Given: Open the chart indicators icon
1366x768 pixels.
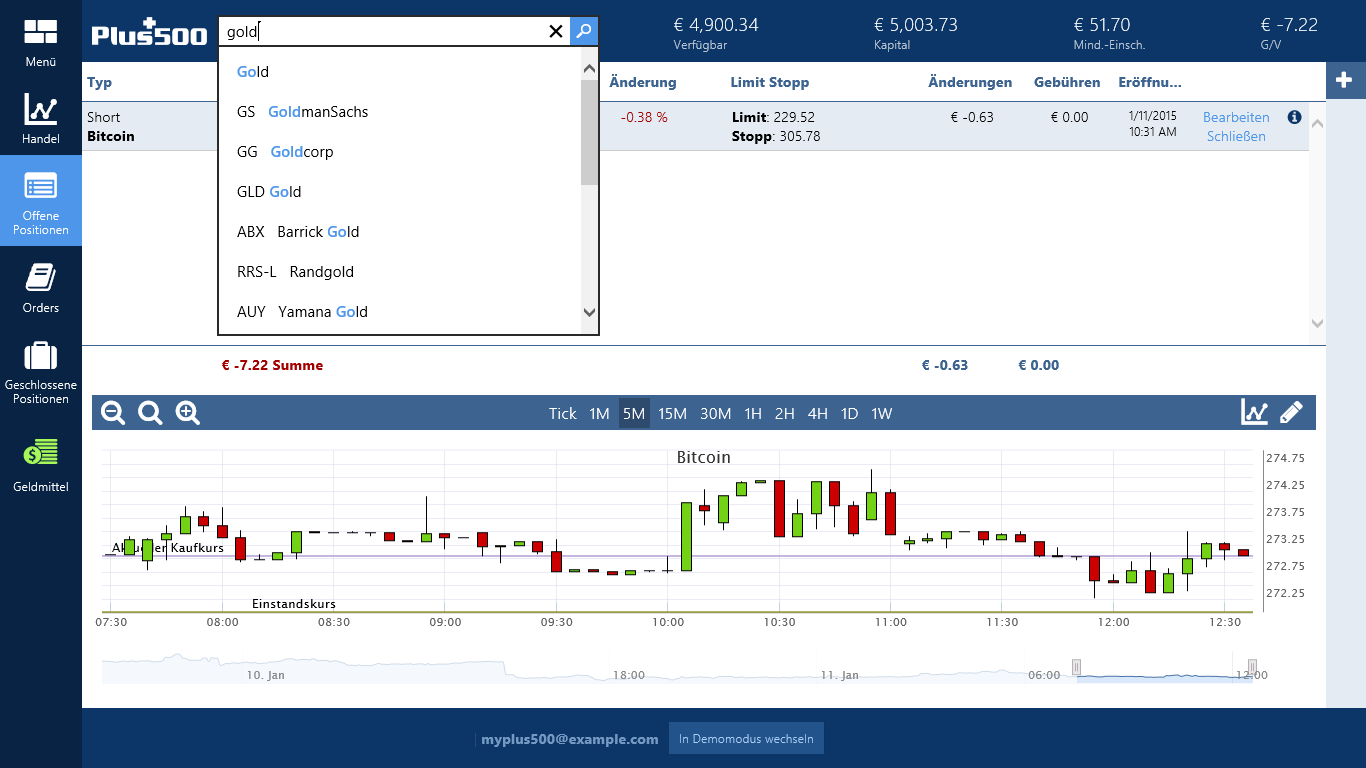Looking at the screenshot, I should coord(1254,412).
